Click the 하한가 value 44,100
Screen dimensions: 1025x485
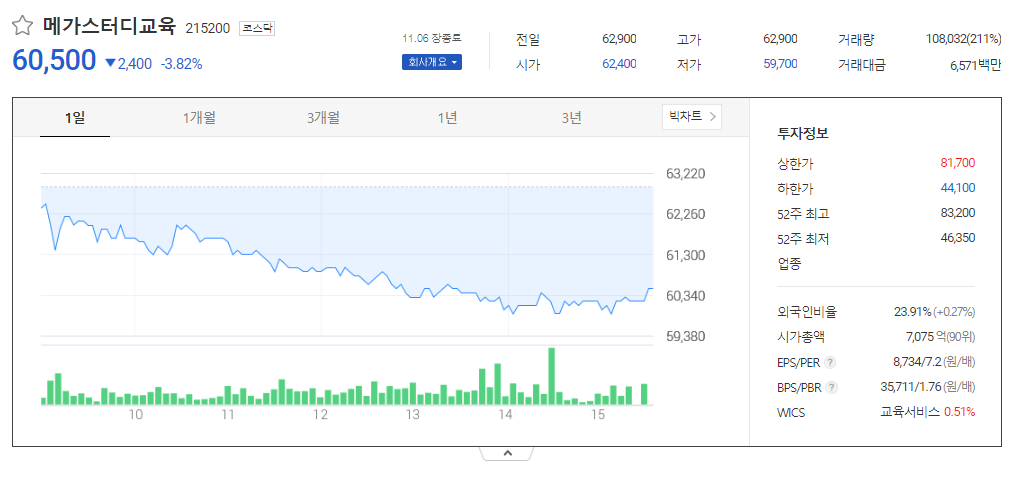pos(958,188)
